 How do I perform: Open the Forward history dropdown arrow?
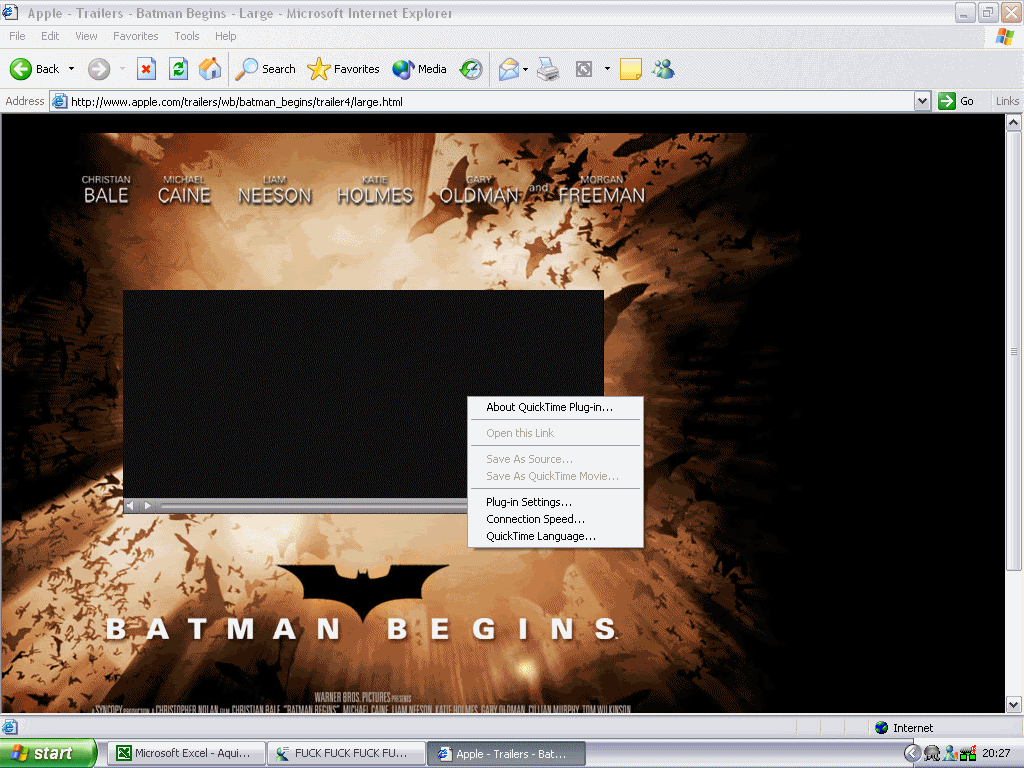tap(122, 69)
